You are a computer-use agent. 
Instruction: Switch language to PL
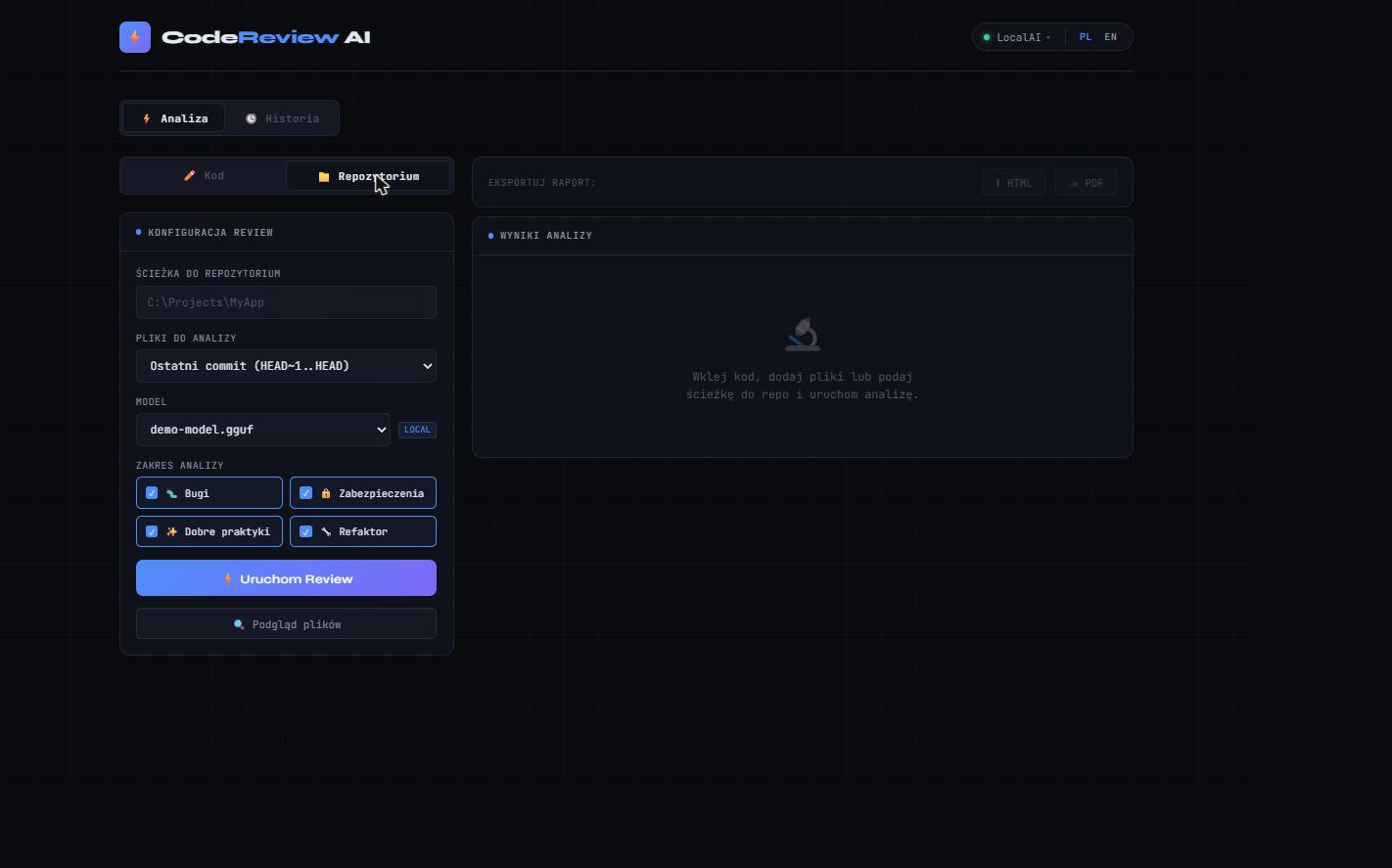(x=1086, y=37)
